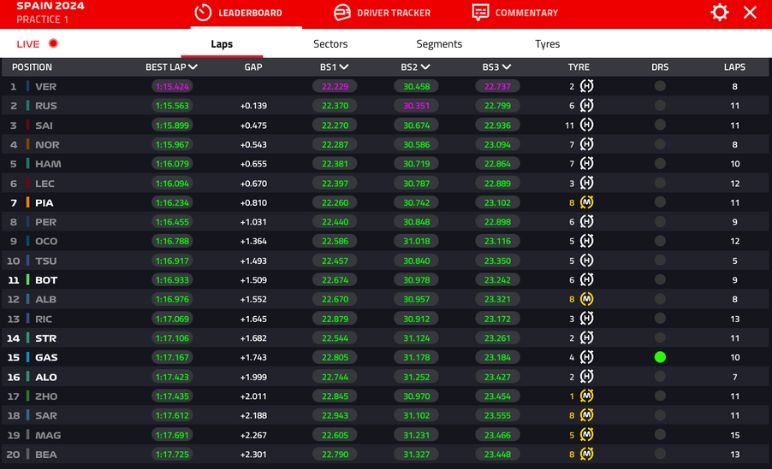Click GAS's green DRS indicator
This screenshot has width=772, height=469.
660,358
